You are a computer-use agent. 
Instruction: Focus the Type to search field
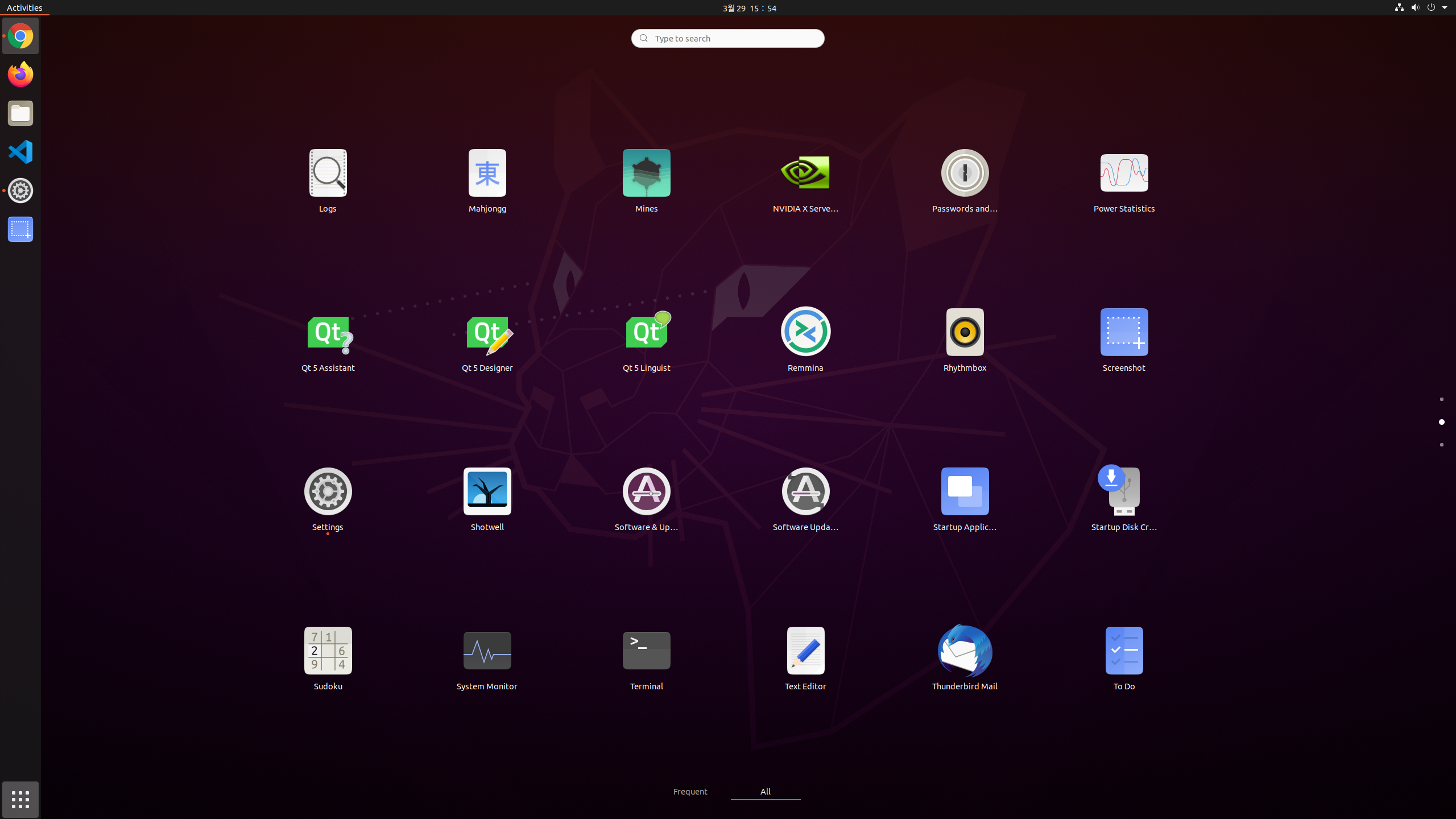point(728,38)
